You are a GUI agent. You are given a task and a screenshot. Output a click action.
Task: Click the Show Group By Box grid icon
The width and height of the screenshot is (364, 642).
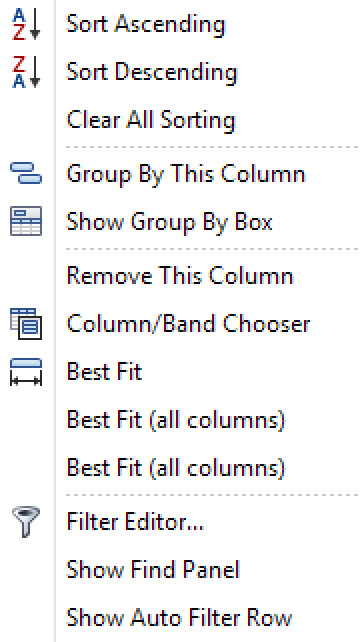tap(26, 221)
